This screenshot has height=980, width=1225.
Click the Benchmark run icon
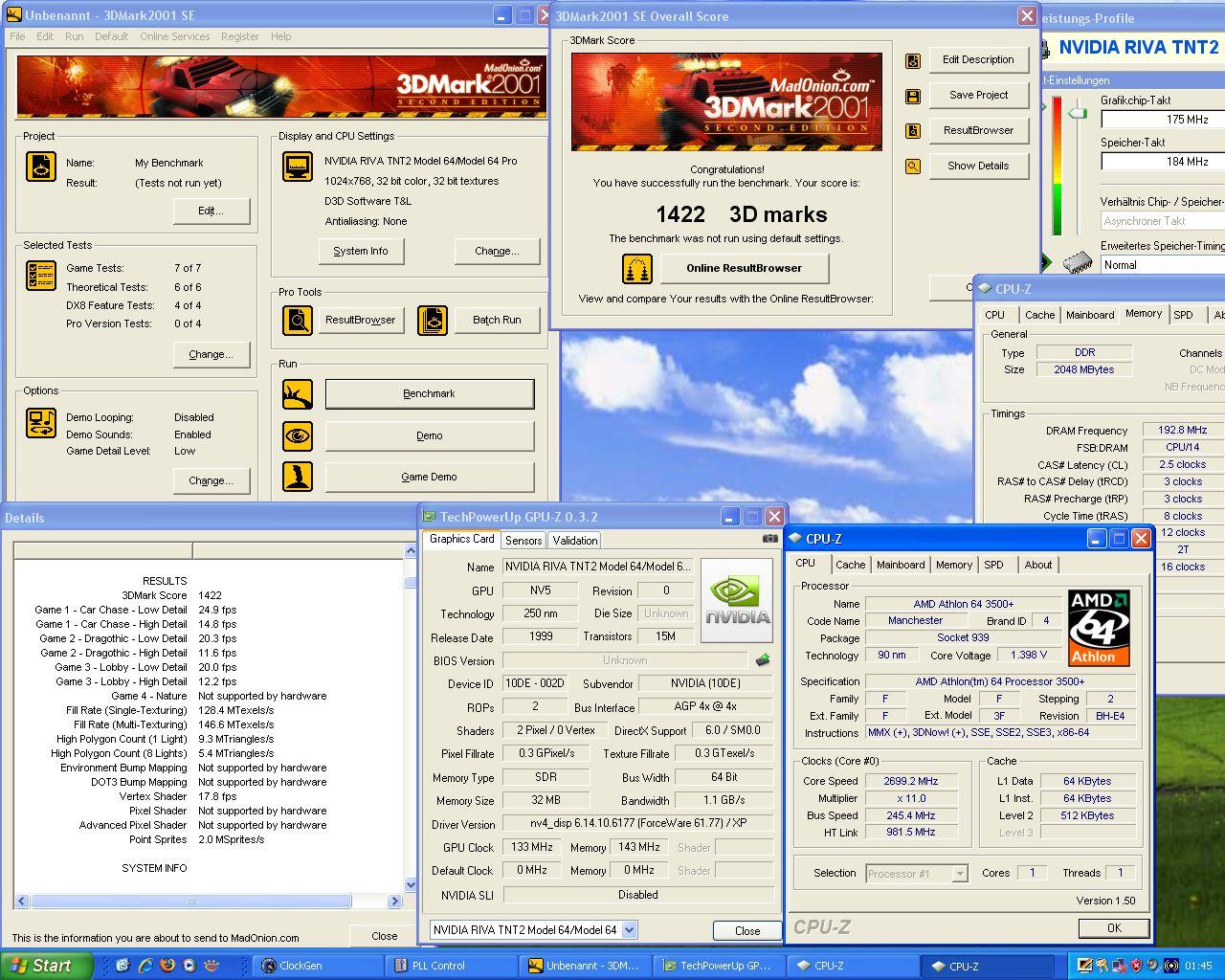click(298, 393)
